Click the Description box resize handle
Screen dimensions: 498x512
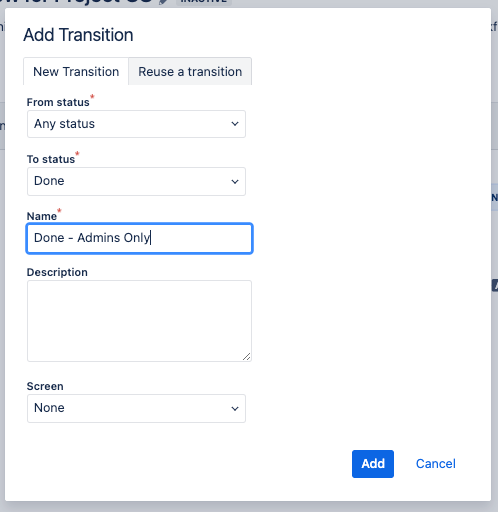pyautogui.click(x=246, y=357)
